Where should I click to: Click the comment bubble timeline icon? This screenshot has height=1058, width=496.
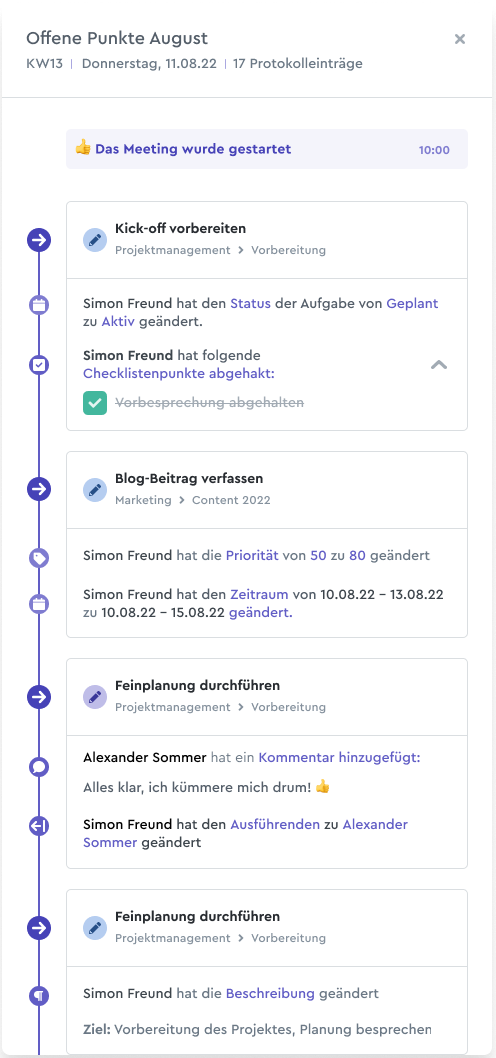point(39,767)
